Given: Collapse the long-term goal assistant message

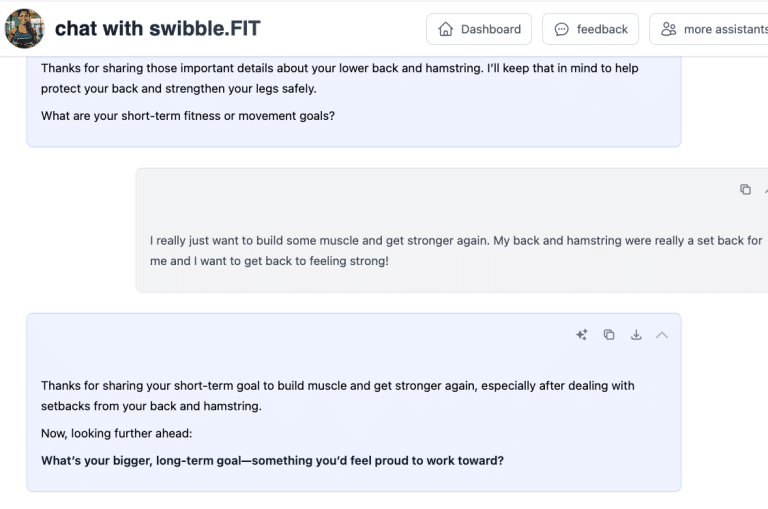Looking at the screenshot, I should pos(661,335).
